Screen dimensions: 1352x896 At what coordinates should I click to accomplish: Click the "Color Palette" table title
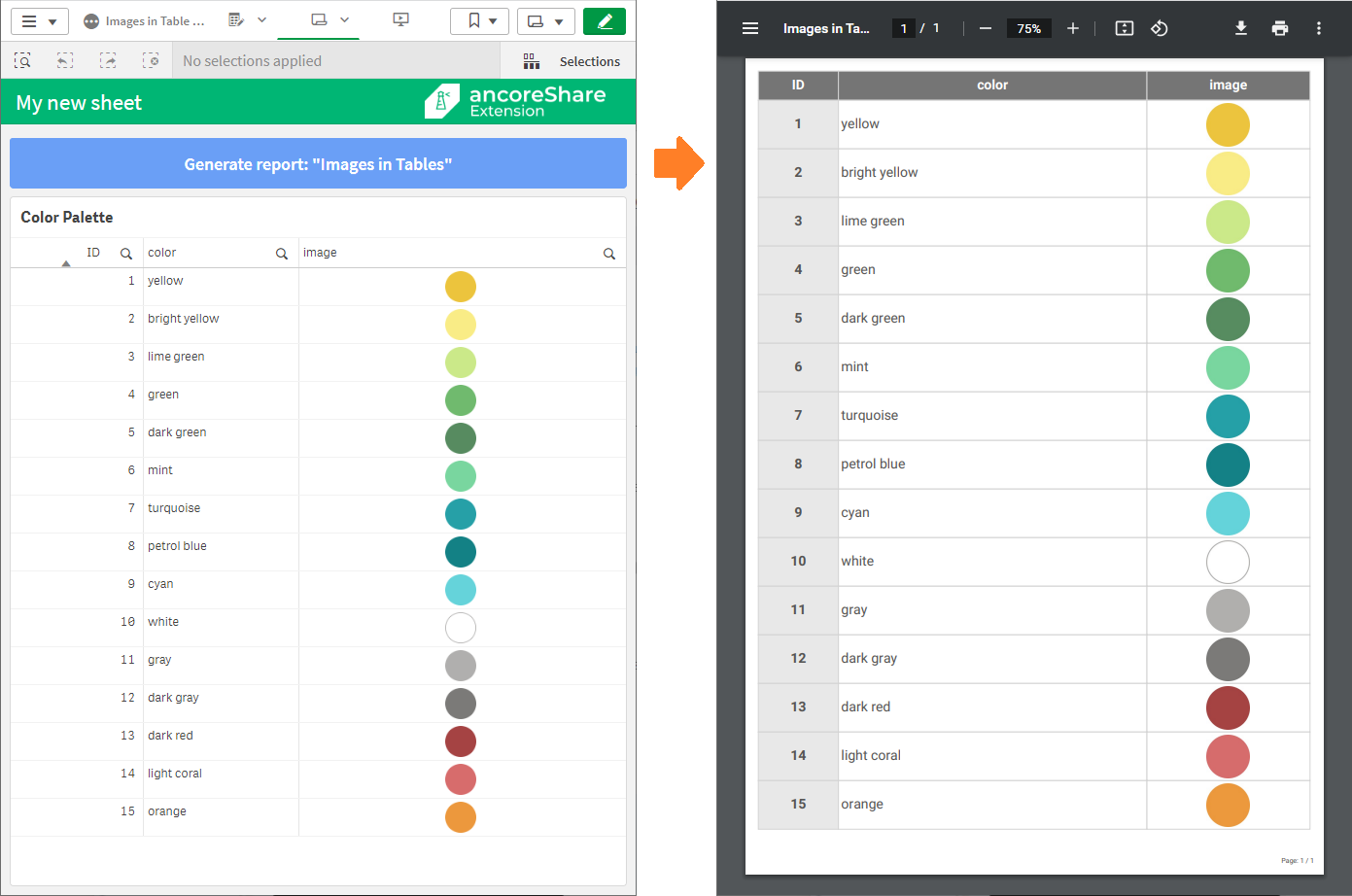(67, 217)
